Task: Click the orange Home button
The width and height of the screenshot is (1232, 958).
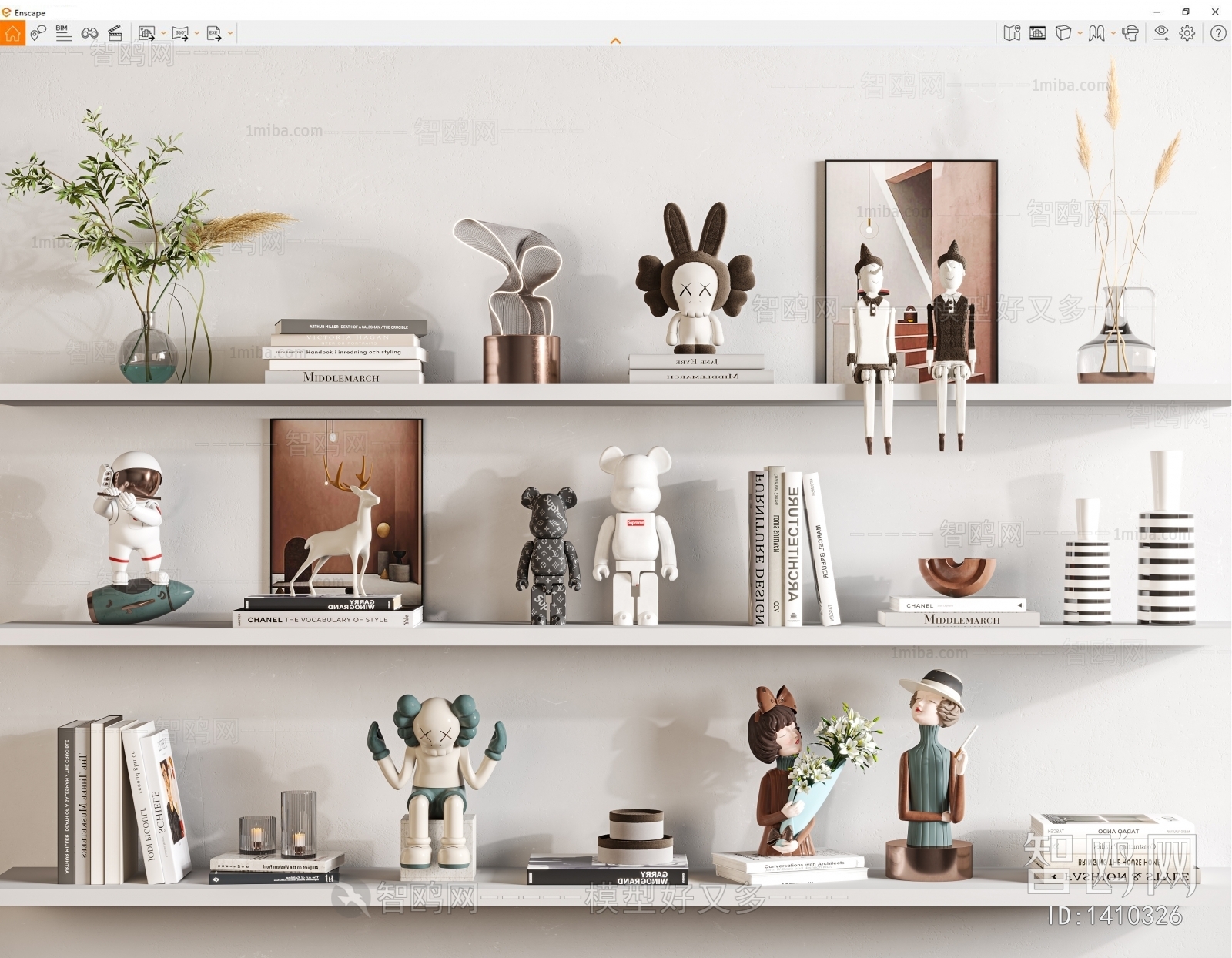Action: [x=12, y=33]
